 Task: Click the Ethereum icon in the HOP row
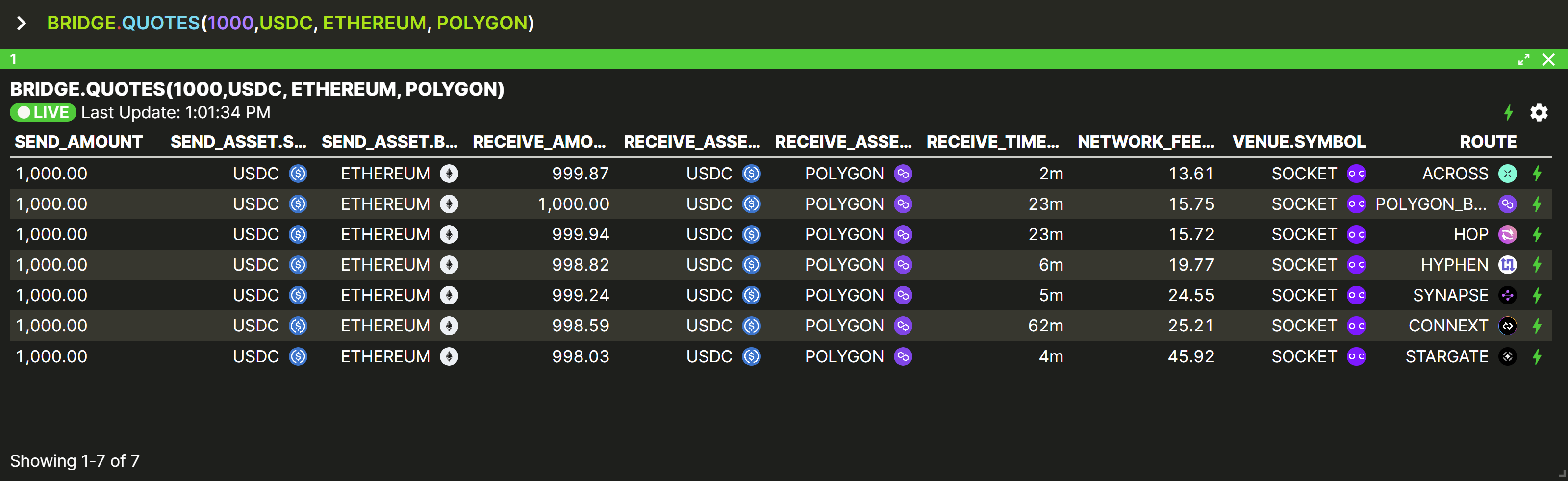tap(449, 234)
